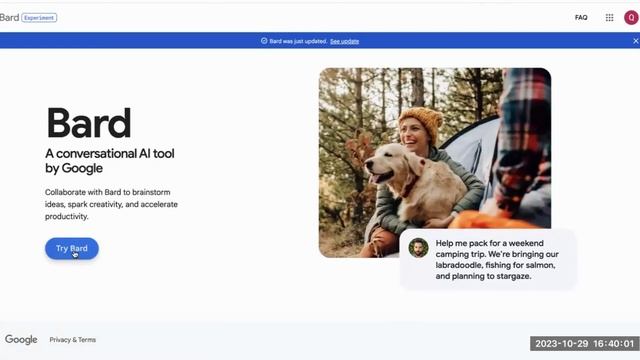This screenshot has height=360, width=640.
Task: Click the Google logo in footer
Action: tap(21, 340)
